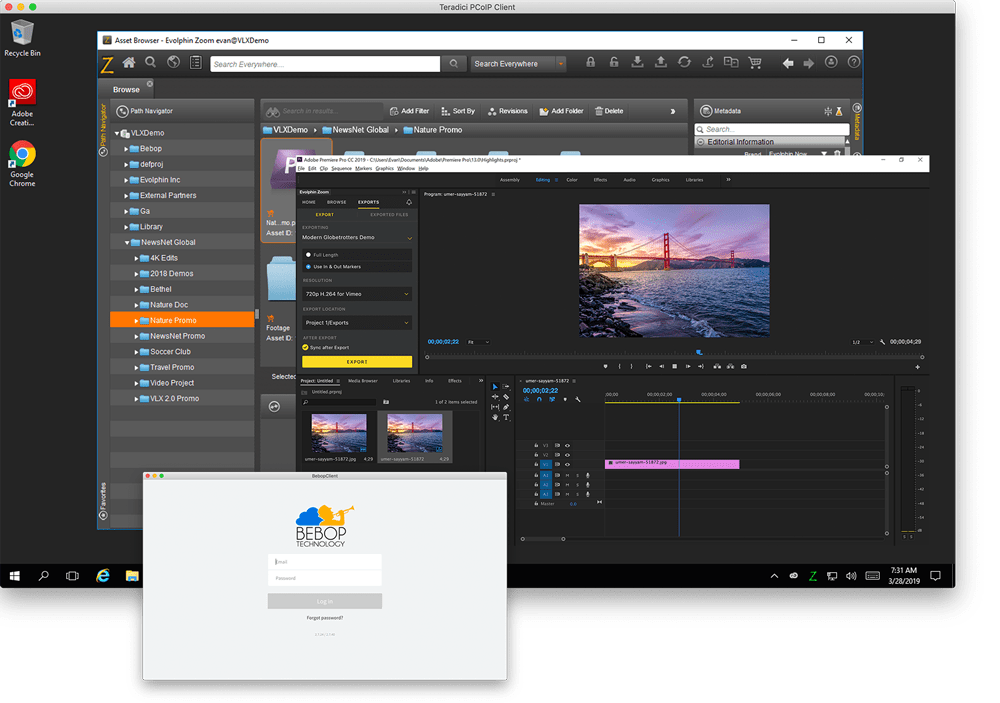The width and height of the screenshot is (1000, 703).
Task: Open the 720p H.264 for Vimeo dropdown
Action: click(x=357, y=294)
